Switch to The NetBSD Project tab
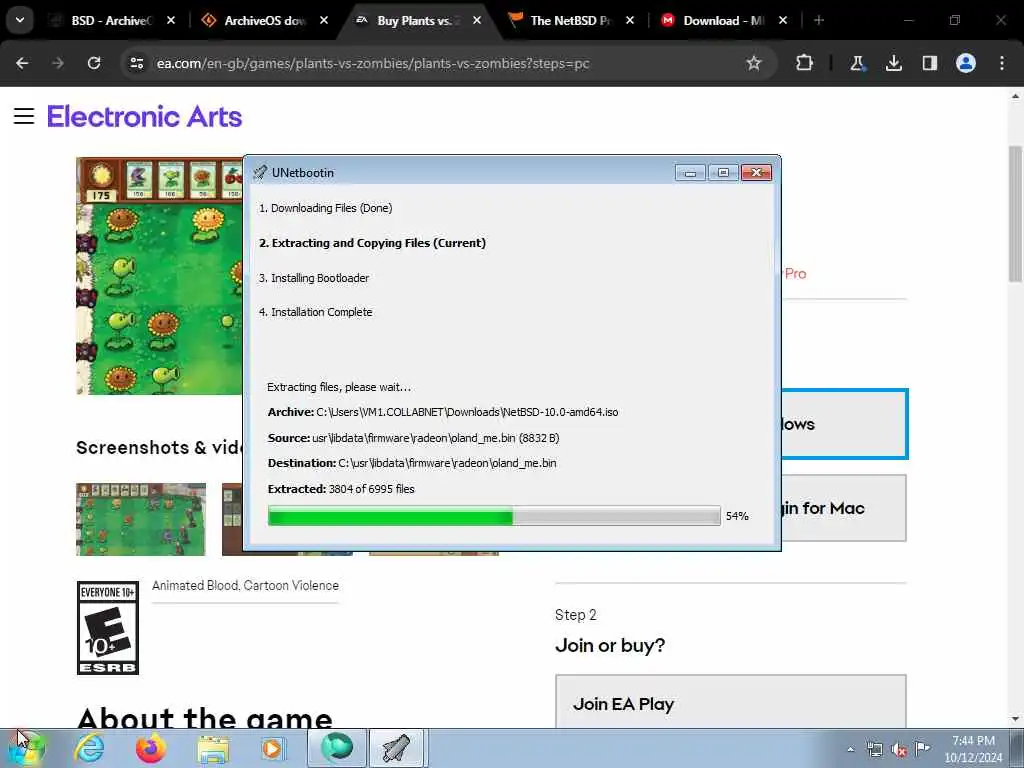Viewport: 1024px width, 768px height. pyautogui.click(x=571, y=21)
